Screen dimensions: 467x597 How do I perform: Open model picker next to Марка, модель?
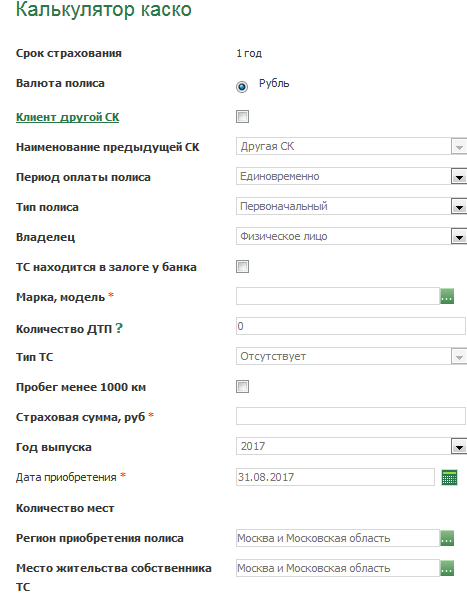tap(447, 296)
